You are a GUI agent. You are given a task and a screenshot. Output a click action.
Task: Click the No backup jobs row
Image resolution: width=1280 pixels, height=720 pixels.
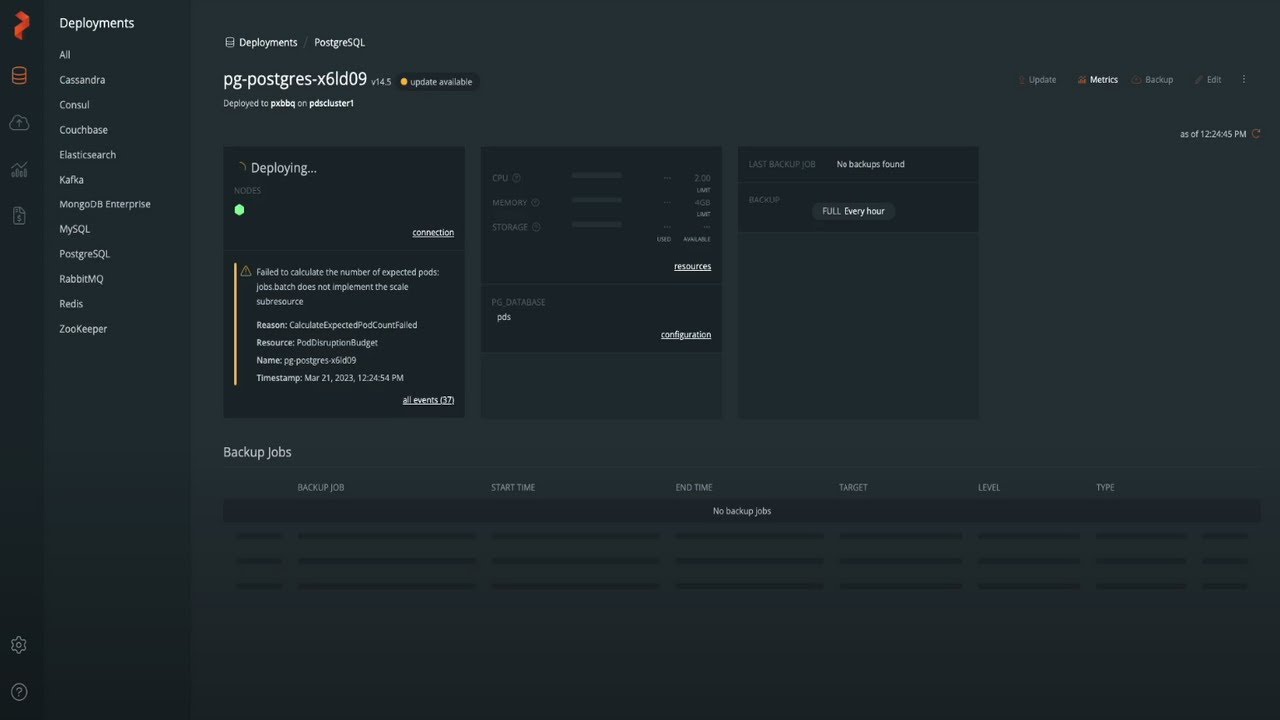741,511
